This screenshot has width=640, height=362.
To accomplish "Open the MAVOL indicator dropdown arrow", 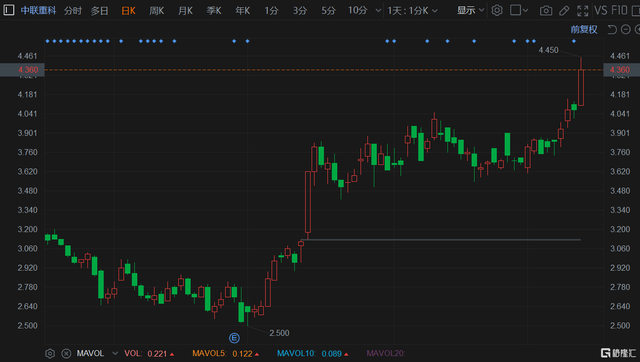I will (x=115, y=353).
